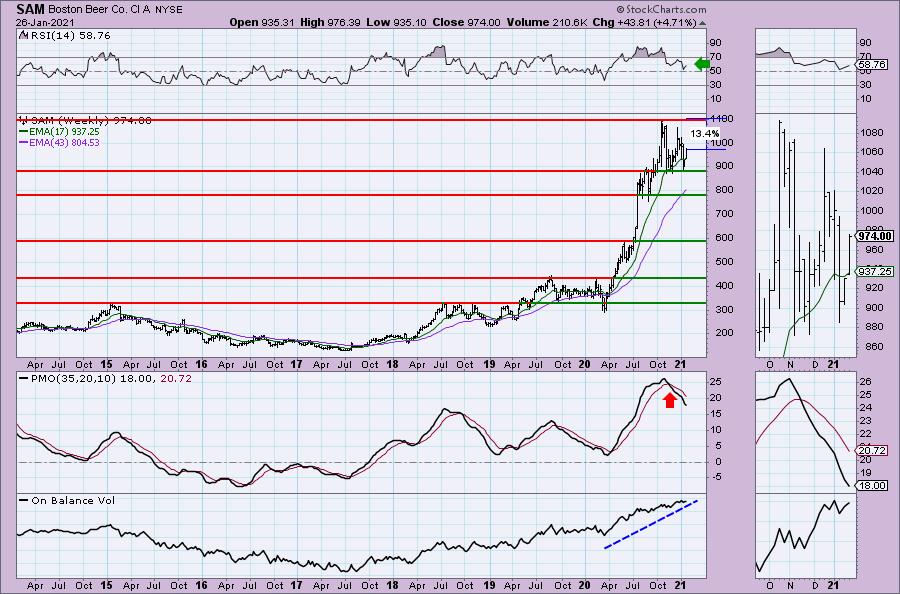Select the EMA(17) 937.25 legend entry
Viewport: 900px width, 594px height.
tap(60, 131)
